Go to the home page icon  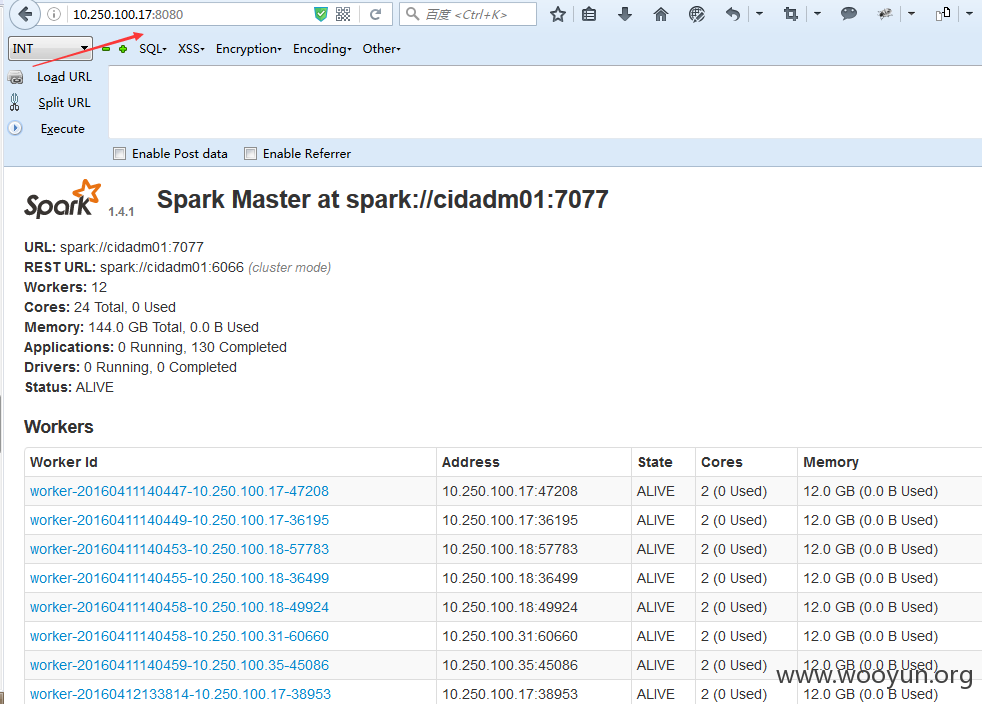(661, 14)
